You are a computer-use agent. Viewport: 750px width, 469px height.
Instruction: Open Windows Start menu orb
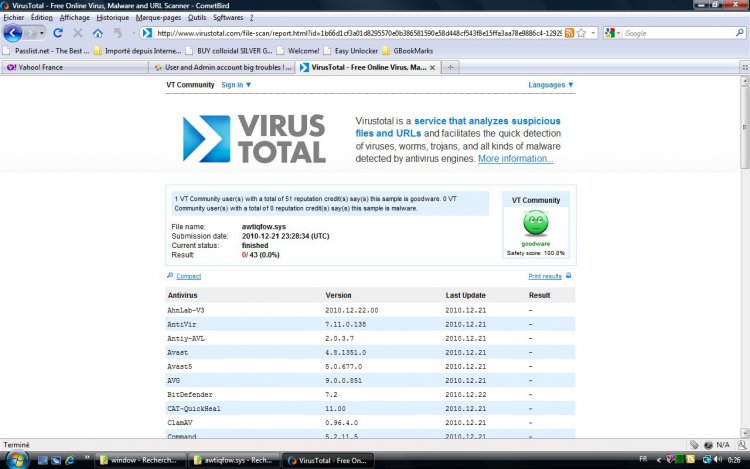[15, 459]
